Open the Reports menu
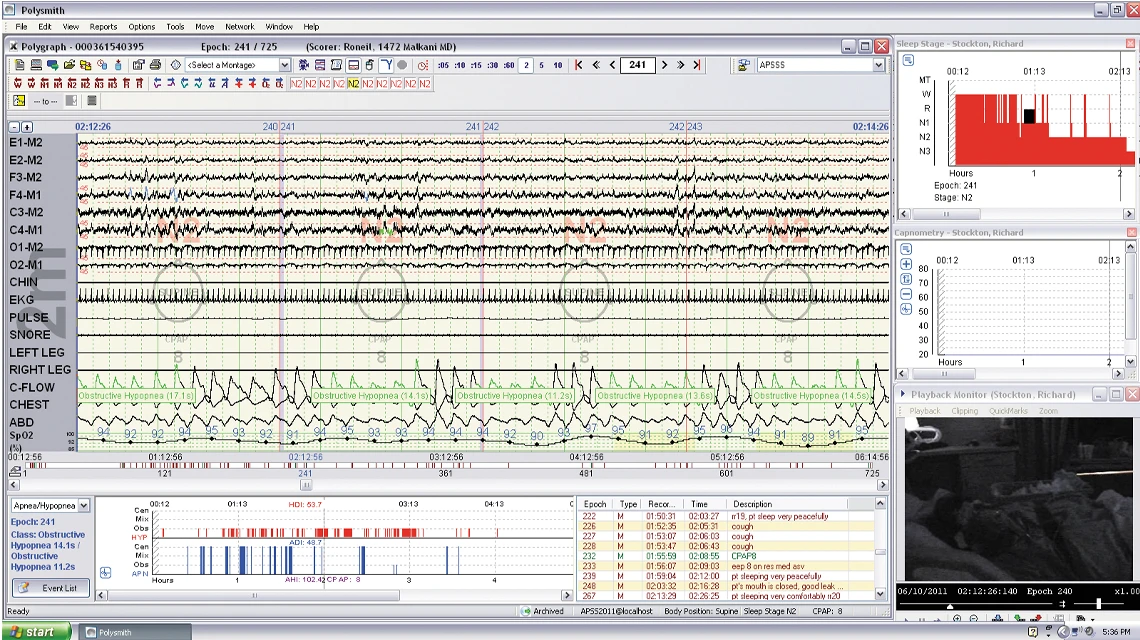 point(103,27)
